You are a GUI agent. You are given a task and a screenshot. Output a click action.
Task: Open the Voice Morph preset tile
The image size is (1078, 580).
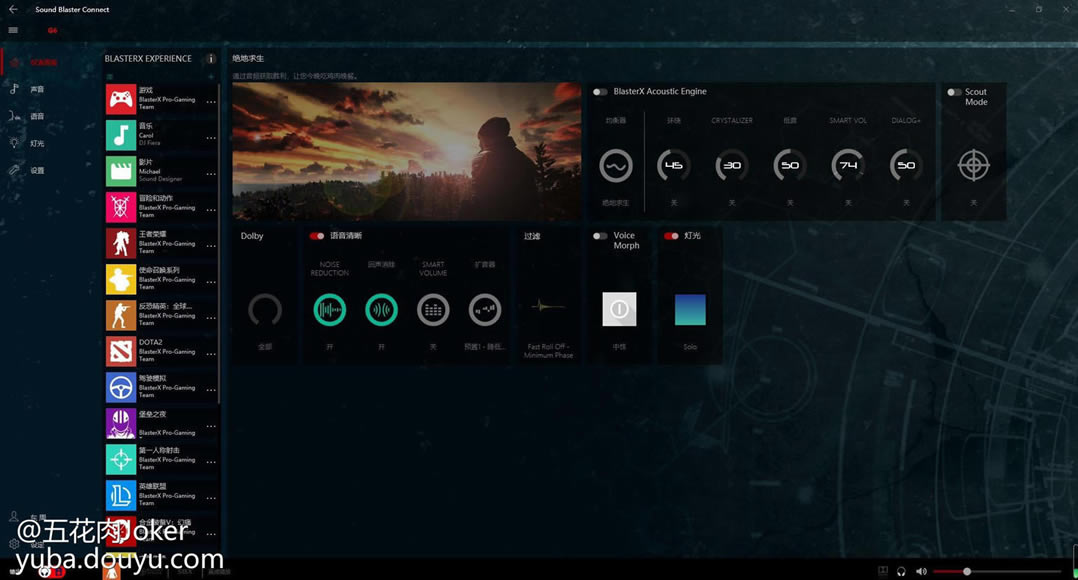(x=619, y=309)
